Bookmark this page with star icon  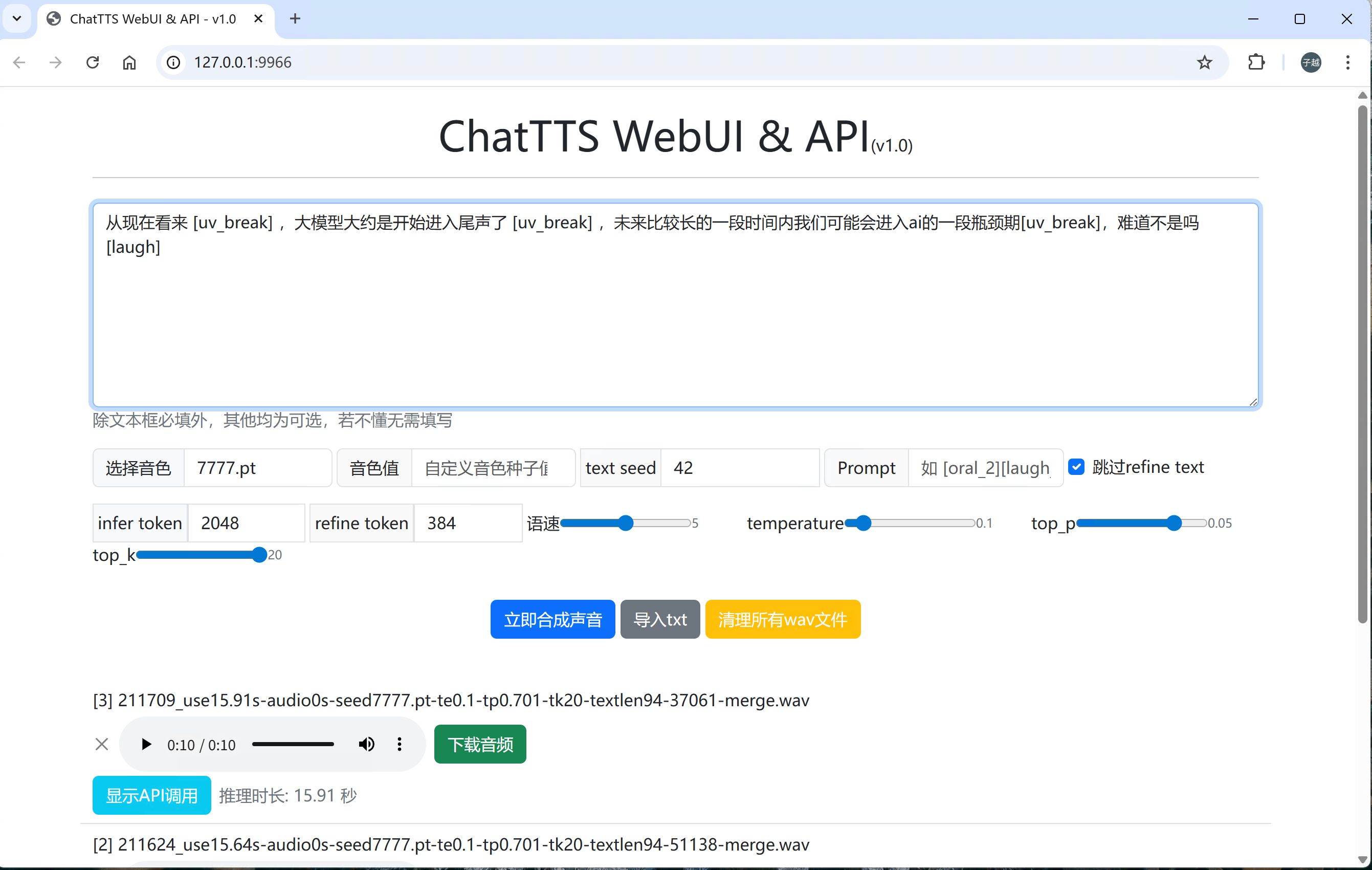pos(1204,62)
